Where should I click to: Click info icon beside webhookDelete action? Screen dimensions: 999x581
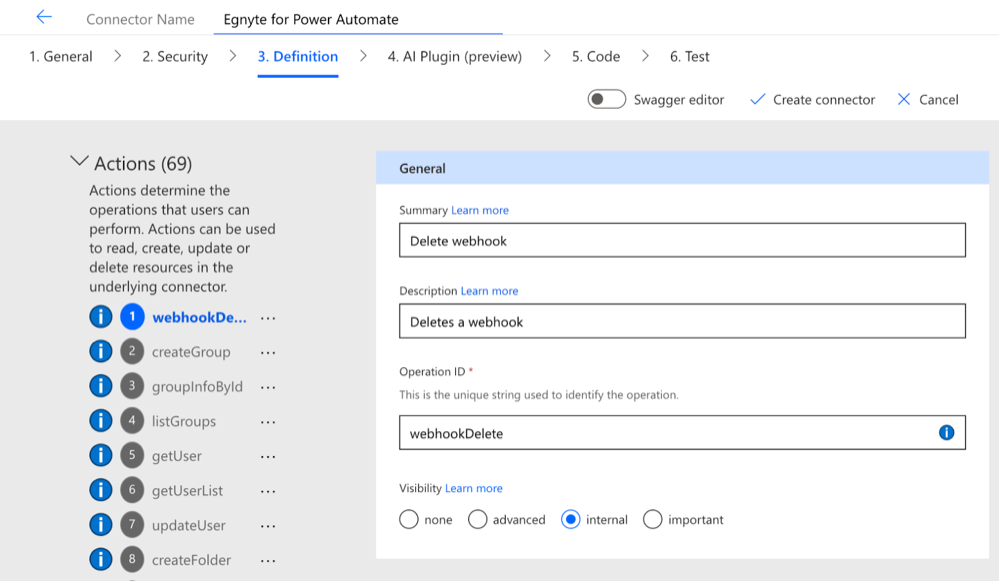(101, 317)
